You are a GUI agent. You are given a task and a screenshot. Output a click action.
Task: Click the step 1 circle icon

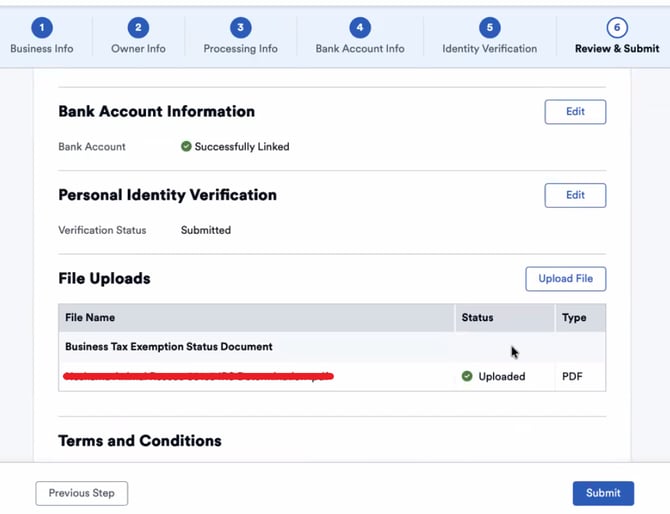pos(42,28)
